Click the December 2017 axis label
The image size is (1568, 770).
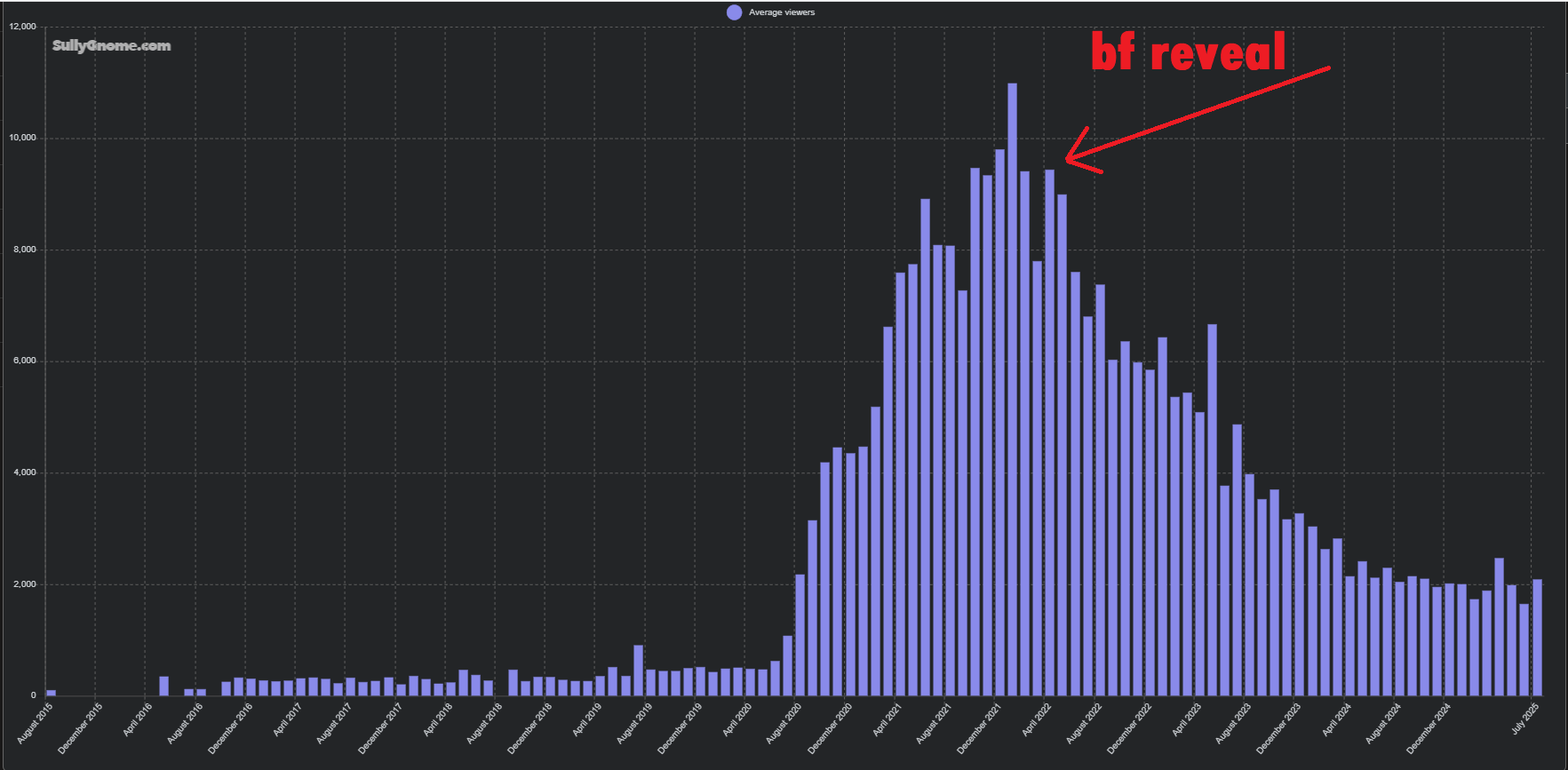(381, 727)
